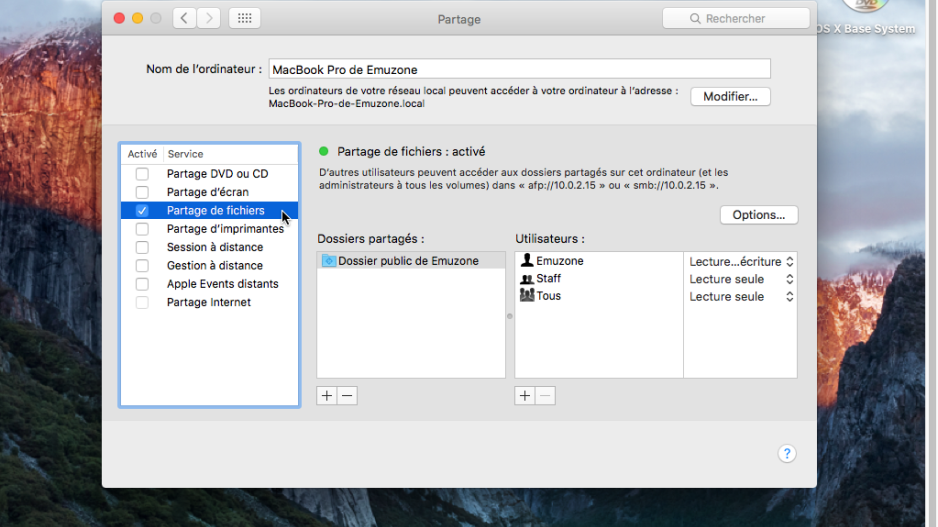This screenshot has width=938, height=527.
Task: Close the Partage window
Action: (x=119, y=18)
